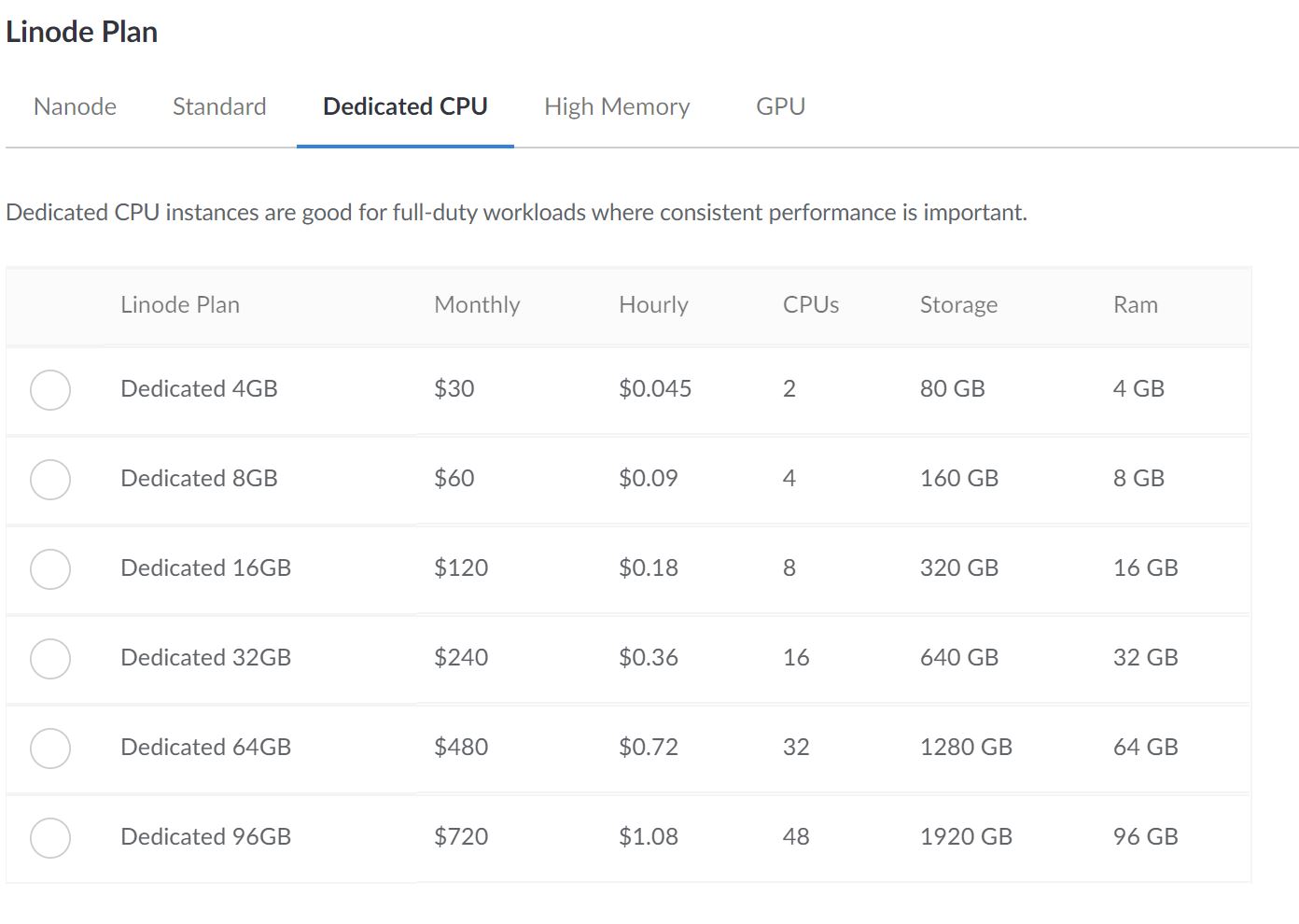The height and width of the screenshot is (924, 1299).
Task: Click the Dedicated 8GB plan name
Action: click(199, 479)
